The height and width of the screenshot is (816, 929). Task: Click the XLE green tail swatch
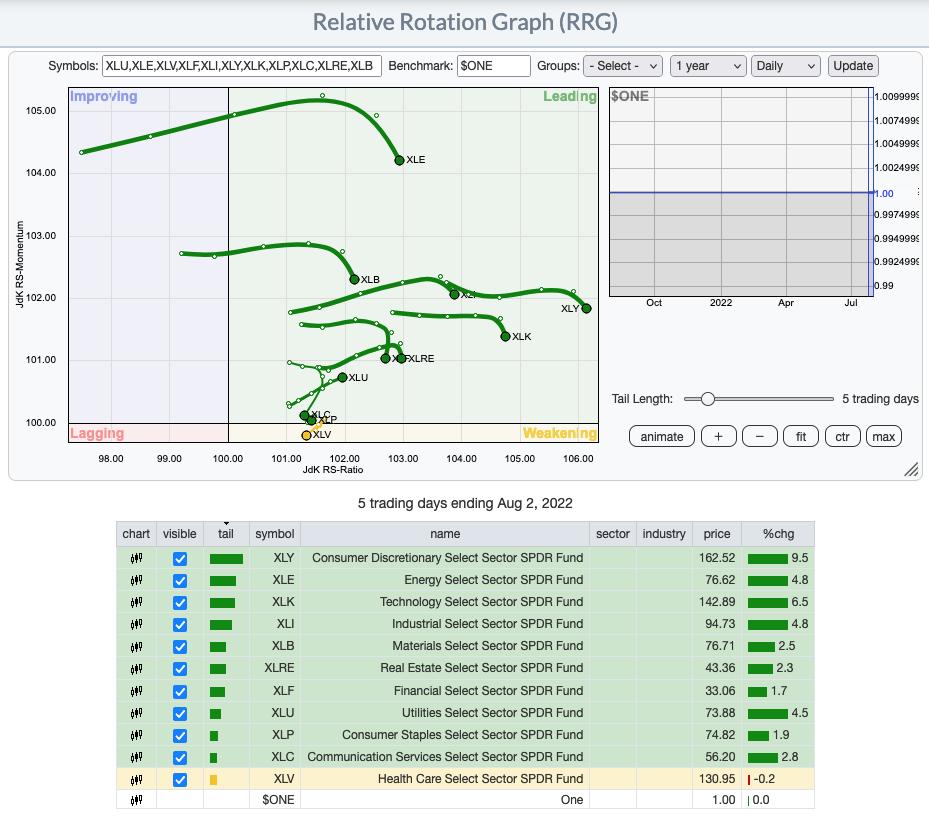pos(223,581)
